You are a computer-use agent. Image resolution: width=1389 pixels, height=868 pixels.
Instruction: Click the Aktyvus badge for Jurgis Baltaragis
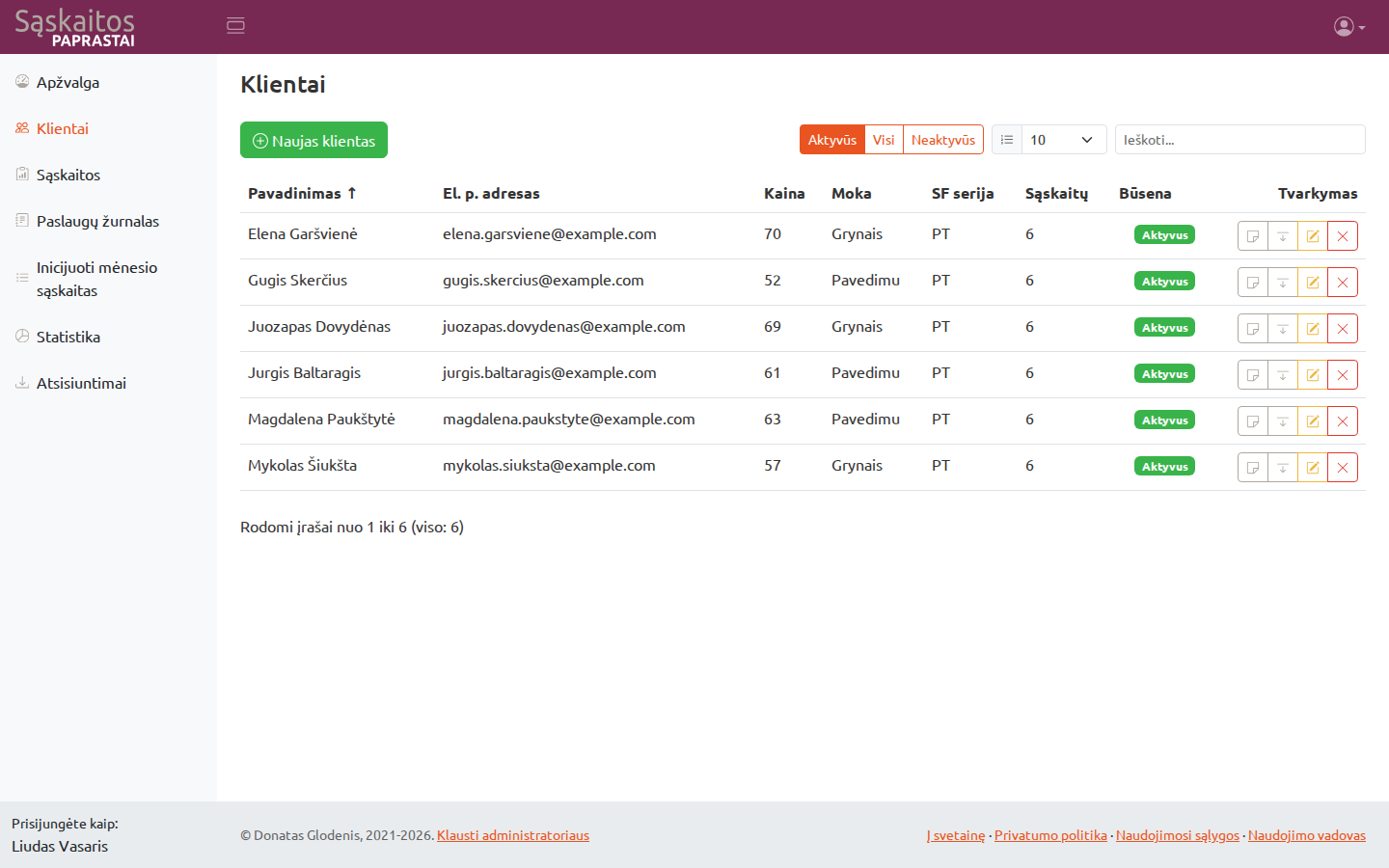click(1165, 374)
